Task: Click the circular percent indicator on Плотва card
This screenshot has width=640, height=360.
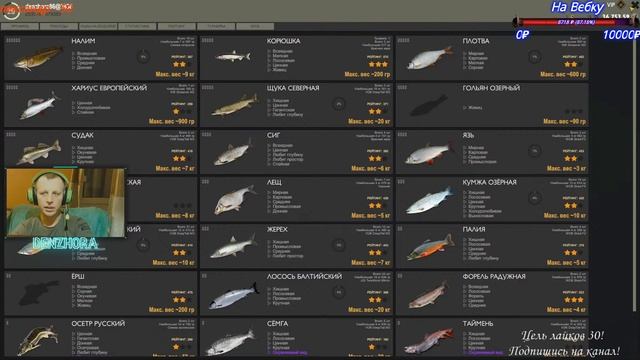Action: point(535,57)
